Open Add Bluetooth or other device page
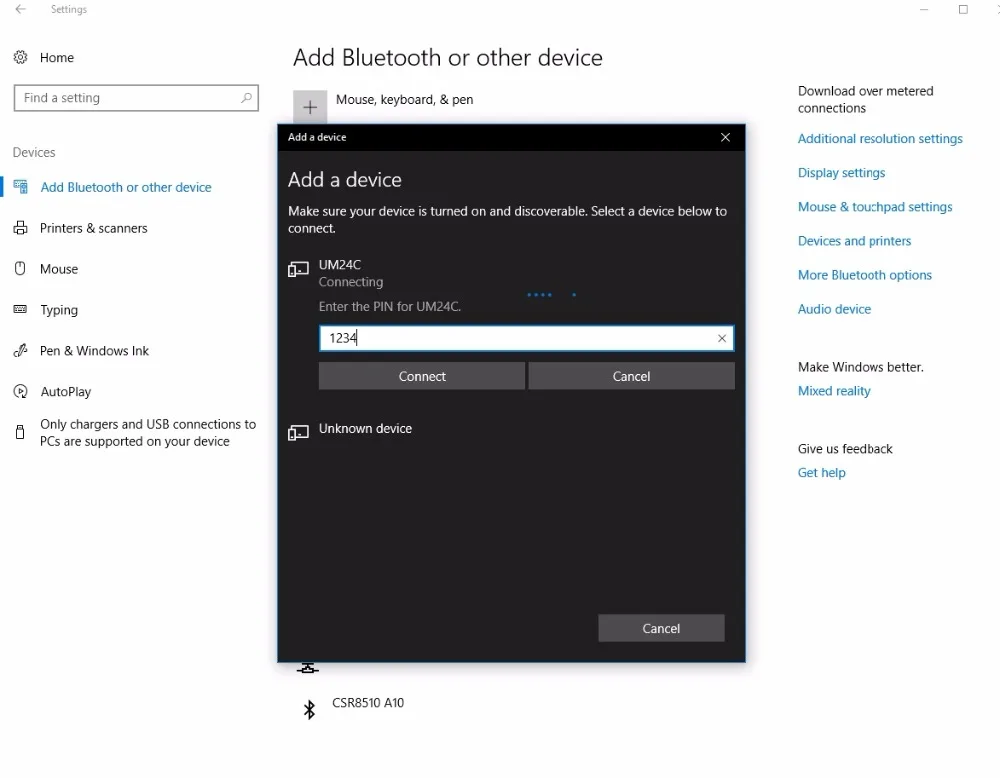 pyautogui.click(x=125, y=187)
